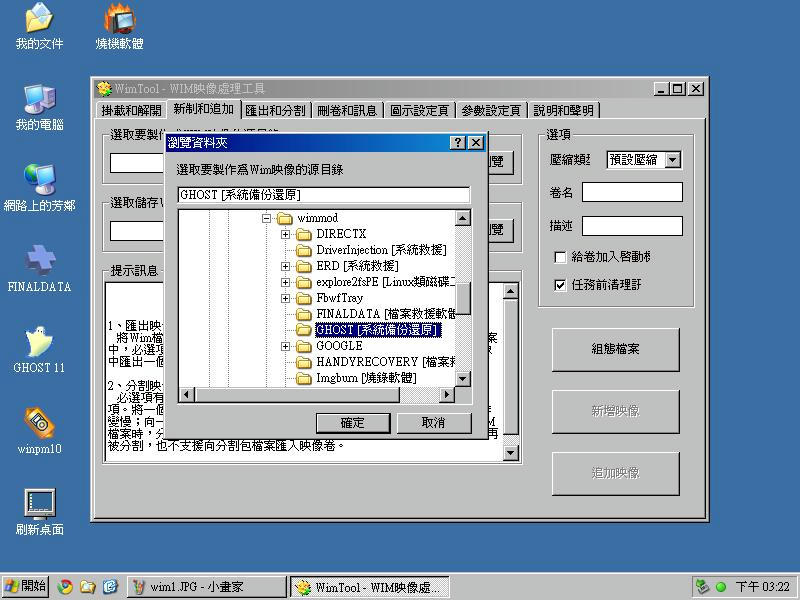Select DriverInjection [系統救援] folder

coord(381,250)
